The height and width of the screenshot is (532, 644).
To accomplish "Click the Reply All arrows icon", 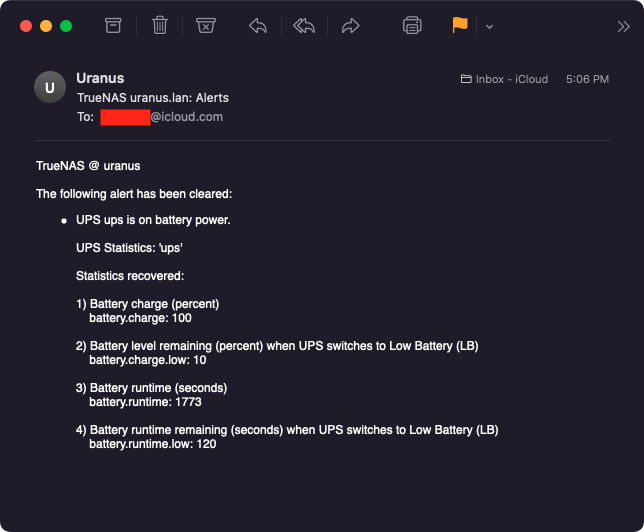I will point(304,26).
